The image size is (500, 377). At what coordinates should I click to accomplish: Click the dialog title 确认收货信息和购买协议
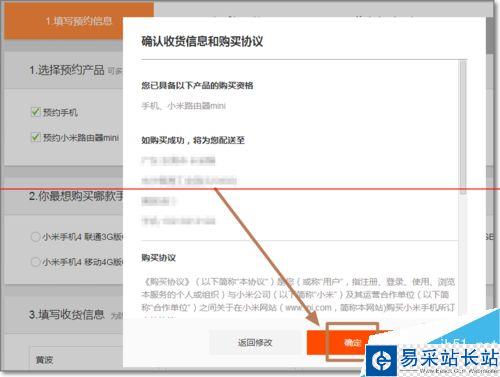click(x=202, y=42)
